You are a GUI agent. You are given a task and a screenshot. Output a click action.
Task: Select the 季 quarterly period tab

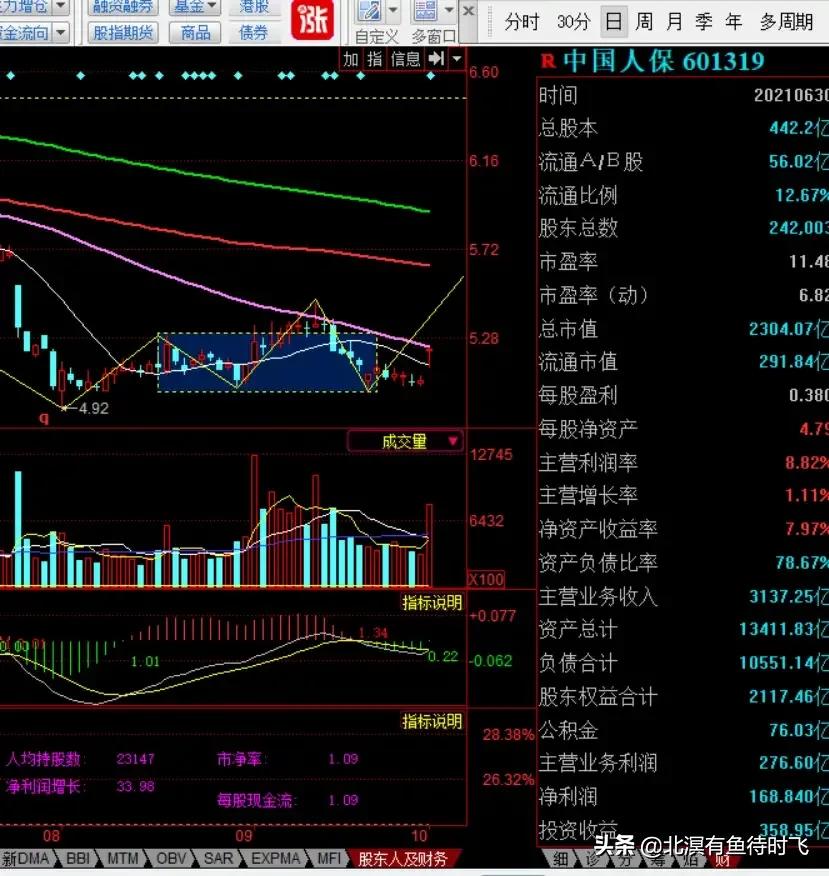click(704, 22)
